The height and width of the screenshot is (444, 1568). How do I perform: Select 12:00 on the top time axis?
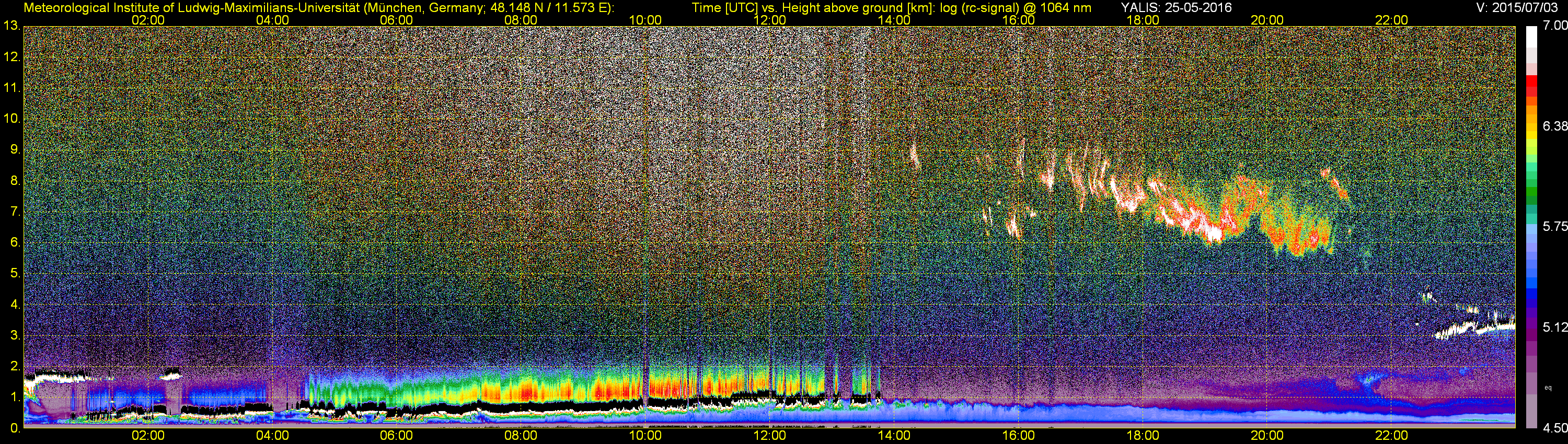(x=769, y=20)
